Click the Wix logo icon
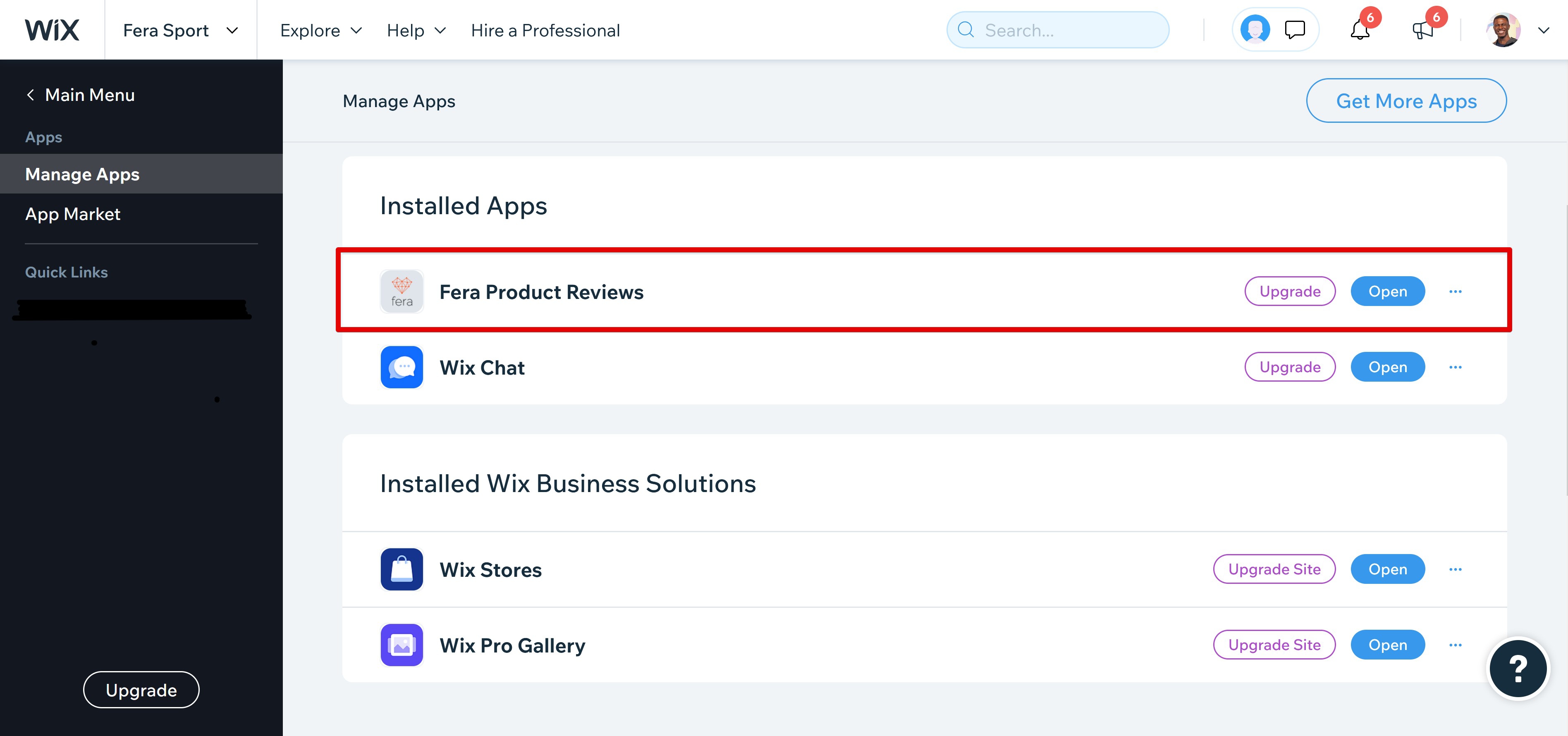1568x736 pixels. pos(52,29)
